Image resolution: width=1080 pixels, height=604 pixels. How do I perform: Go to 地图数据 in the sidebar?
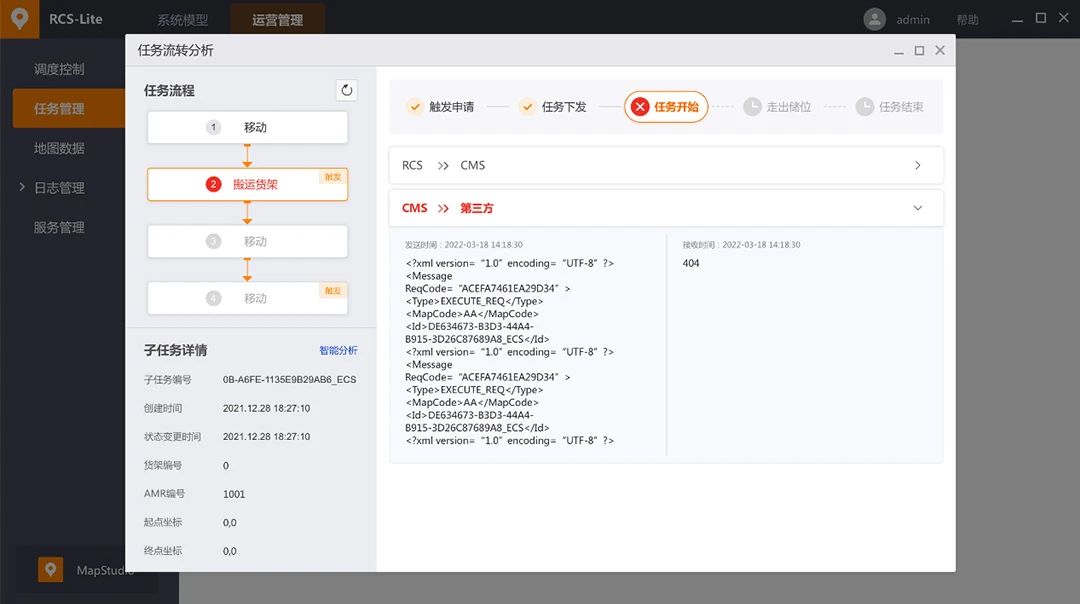point(59,148)
